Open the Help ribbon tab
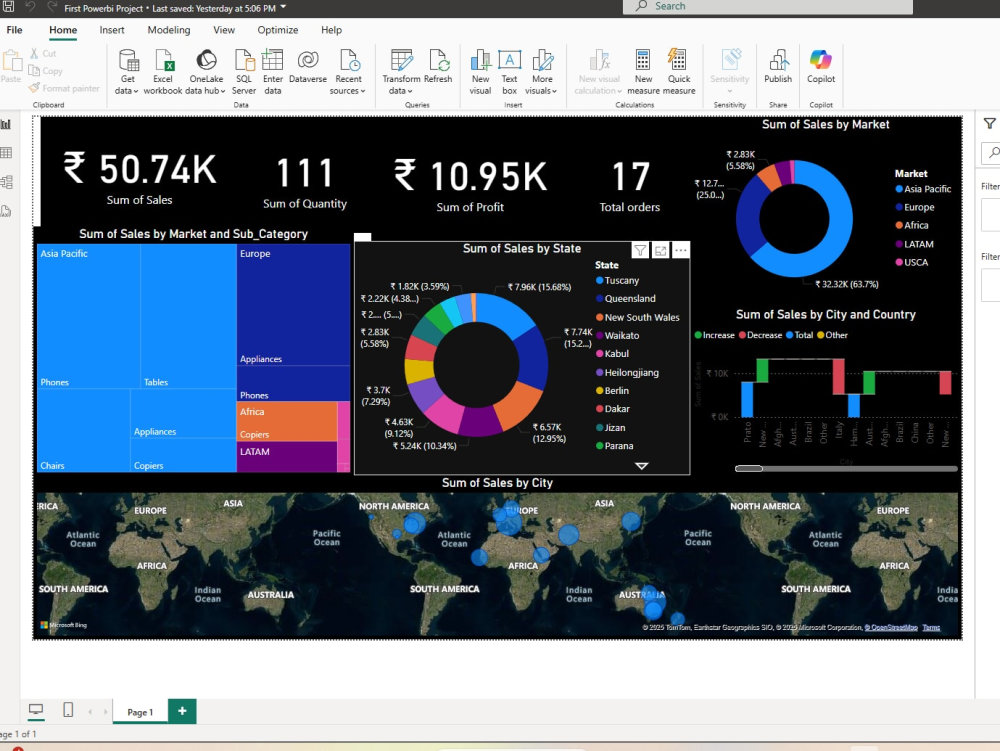 (x=331, y=30)
